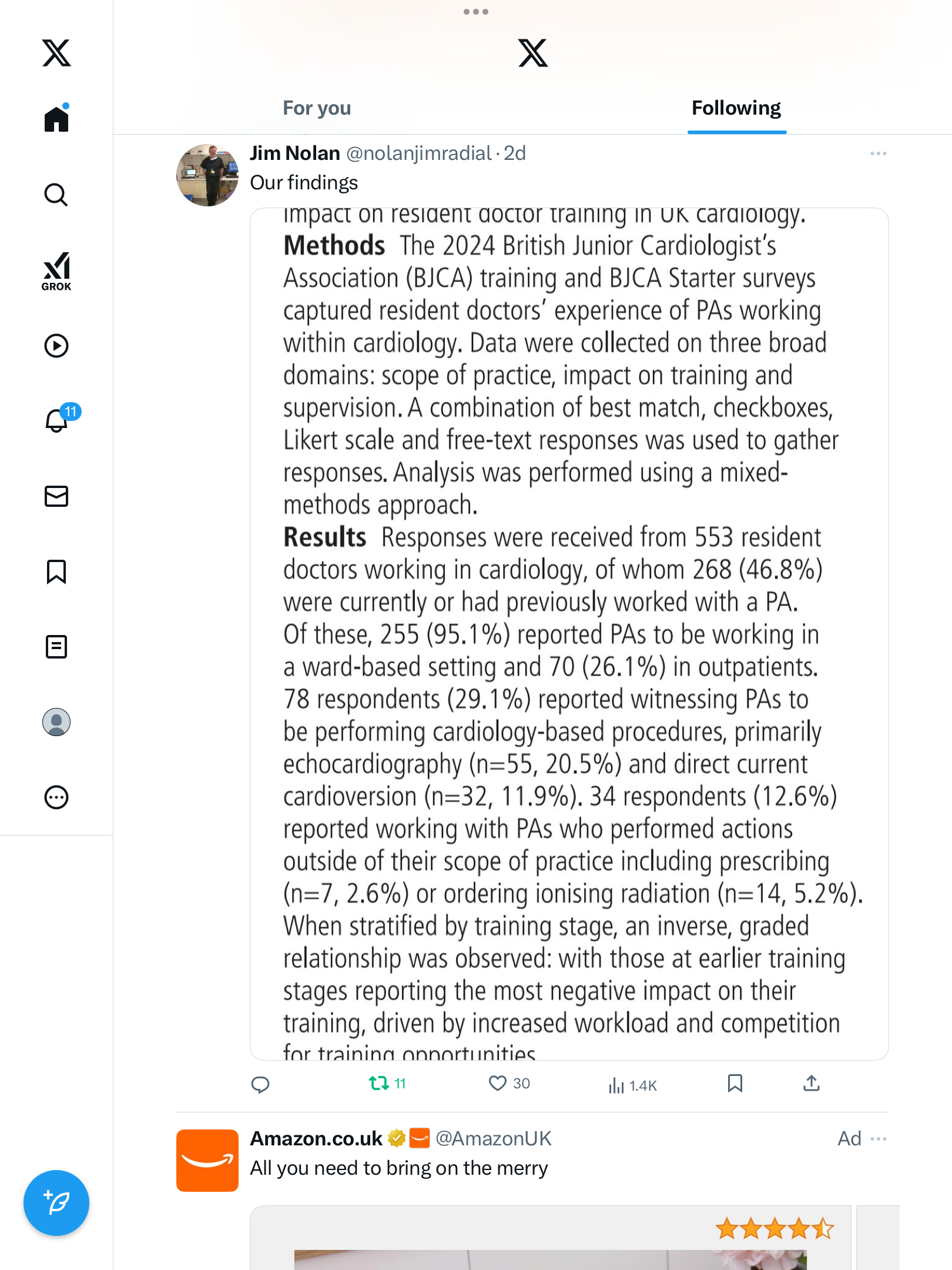Open @nolanjimradial profile handle link

point(418,153)
